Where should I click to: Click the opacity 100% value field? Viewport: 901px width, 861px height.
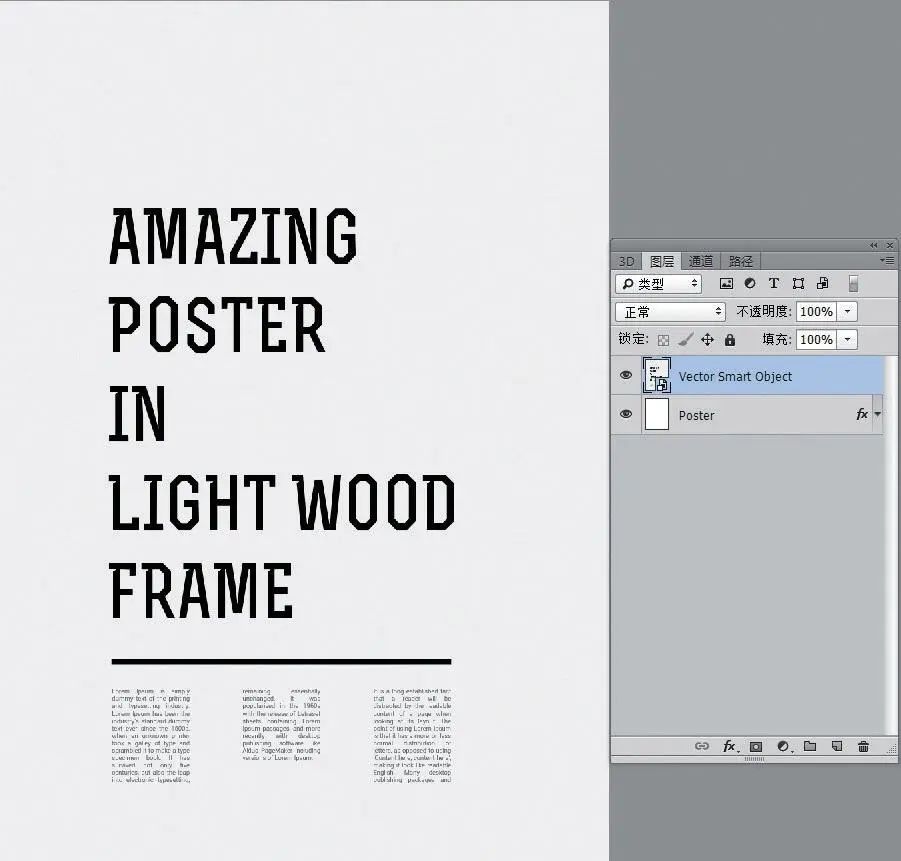(817, 312)
